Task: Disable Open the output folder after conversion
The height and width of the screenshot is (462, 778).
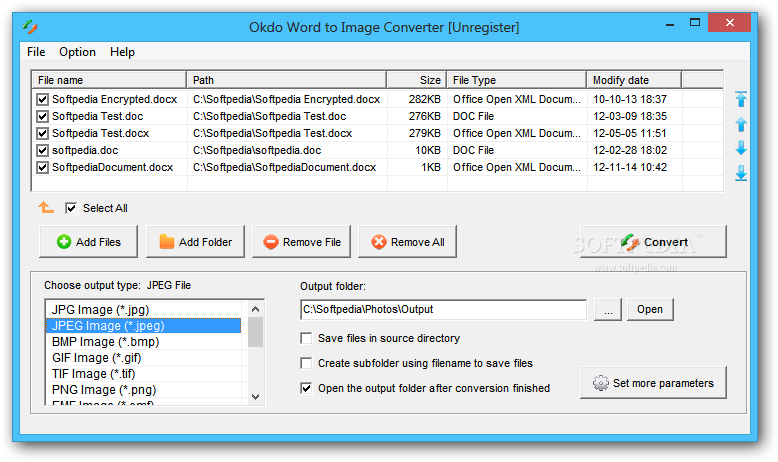Action: [x=306, y=388]
